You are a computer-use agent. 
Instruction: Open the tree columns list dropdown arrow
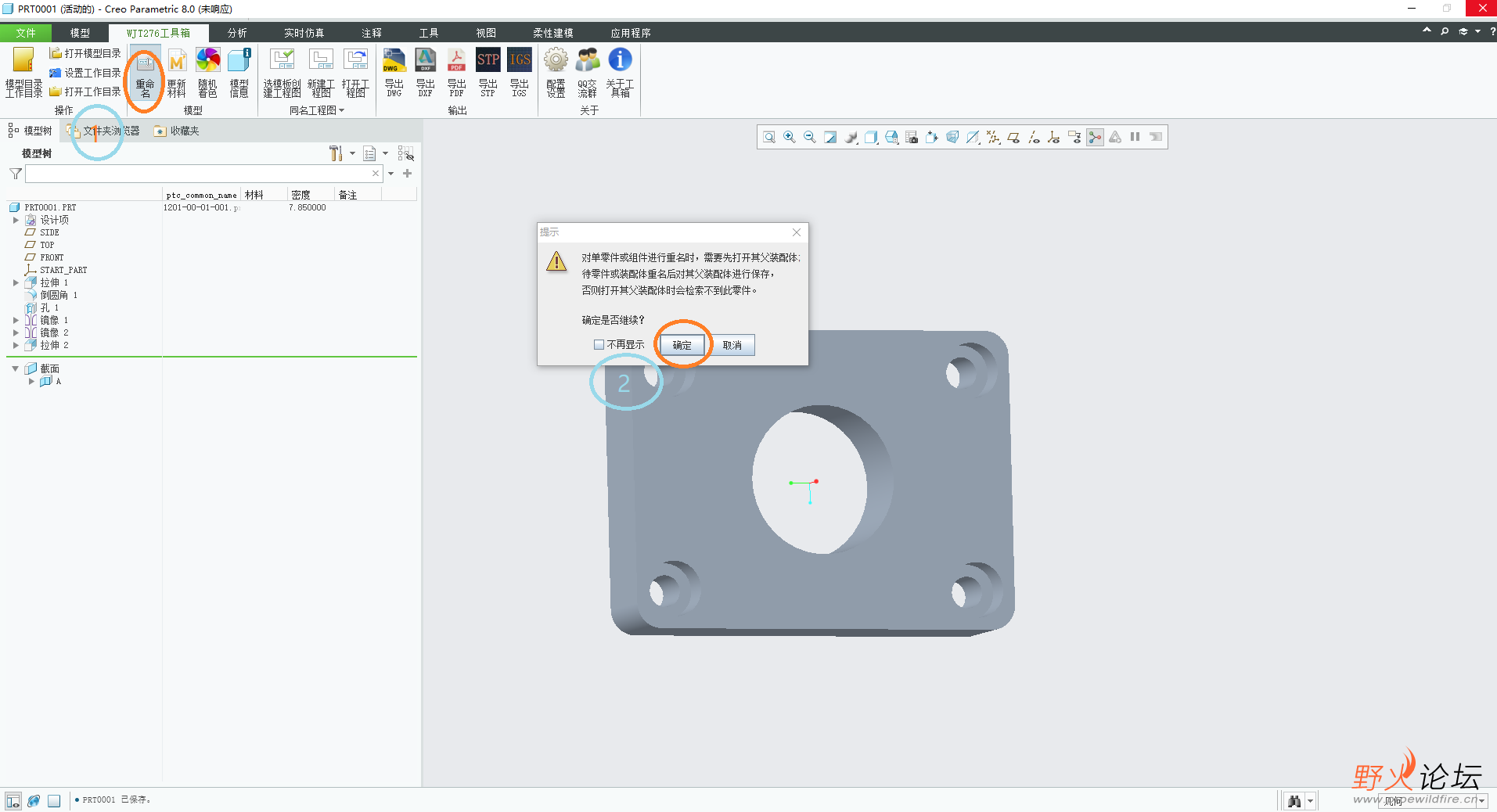click(x=386, y=153)
